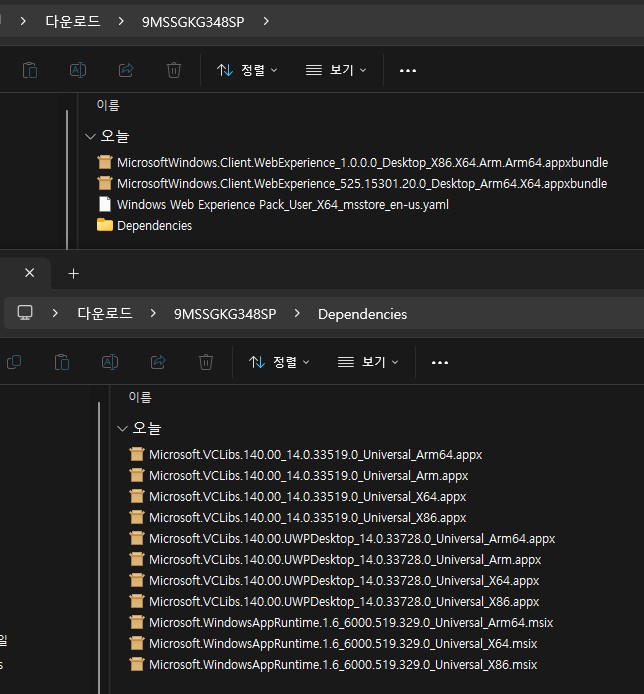Select Dependencies folder in upper window
Image resolution: width=644 pixels, height=694 pixels.
point(145,226)
